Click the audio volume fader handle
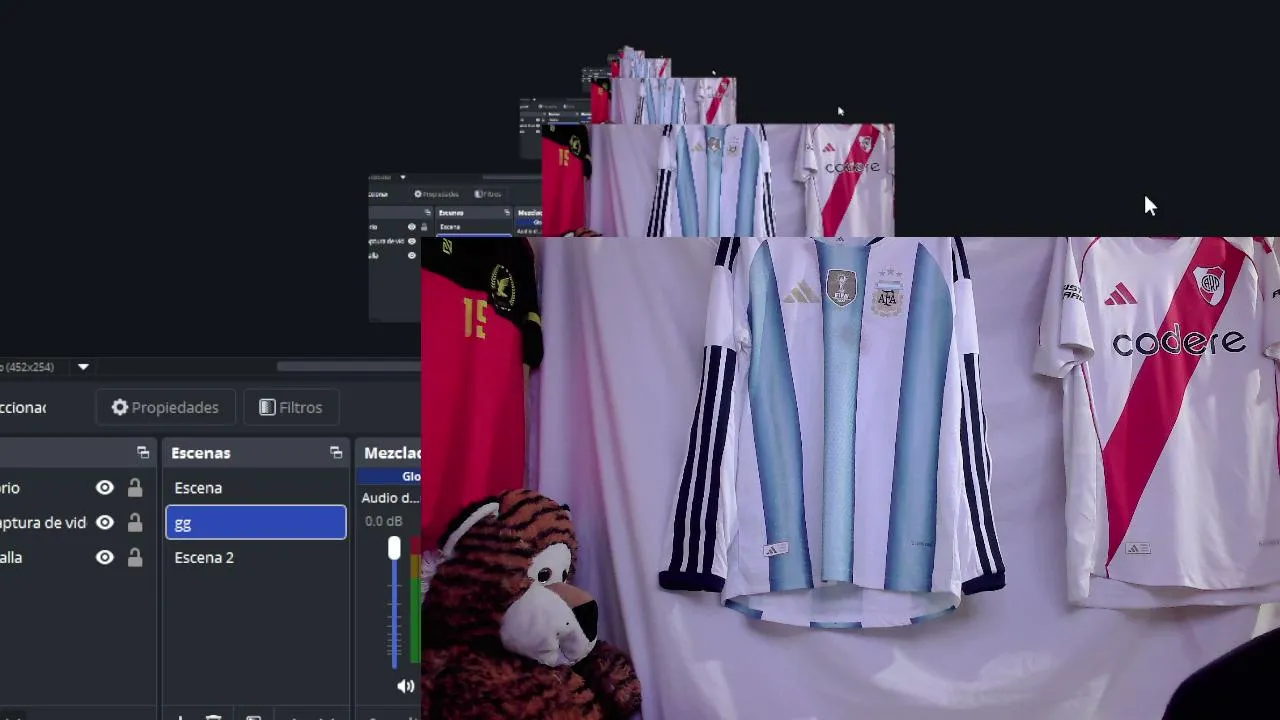Screen dimensions: 1280x720 pos(394,548)
